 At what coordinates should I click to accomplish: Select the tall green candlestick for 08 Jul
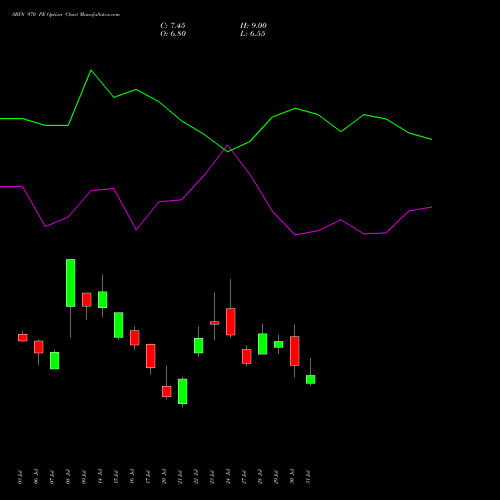(x=71, y=283)
